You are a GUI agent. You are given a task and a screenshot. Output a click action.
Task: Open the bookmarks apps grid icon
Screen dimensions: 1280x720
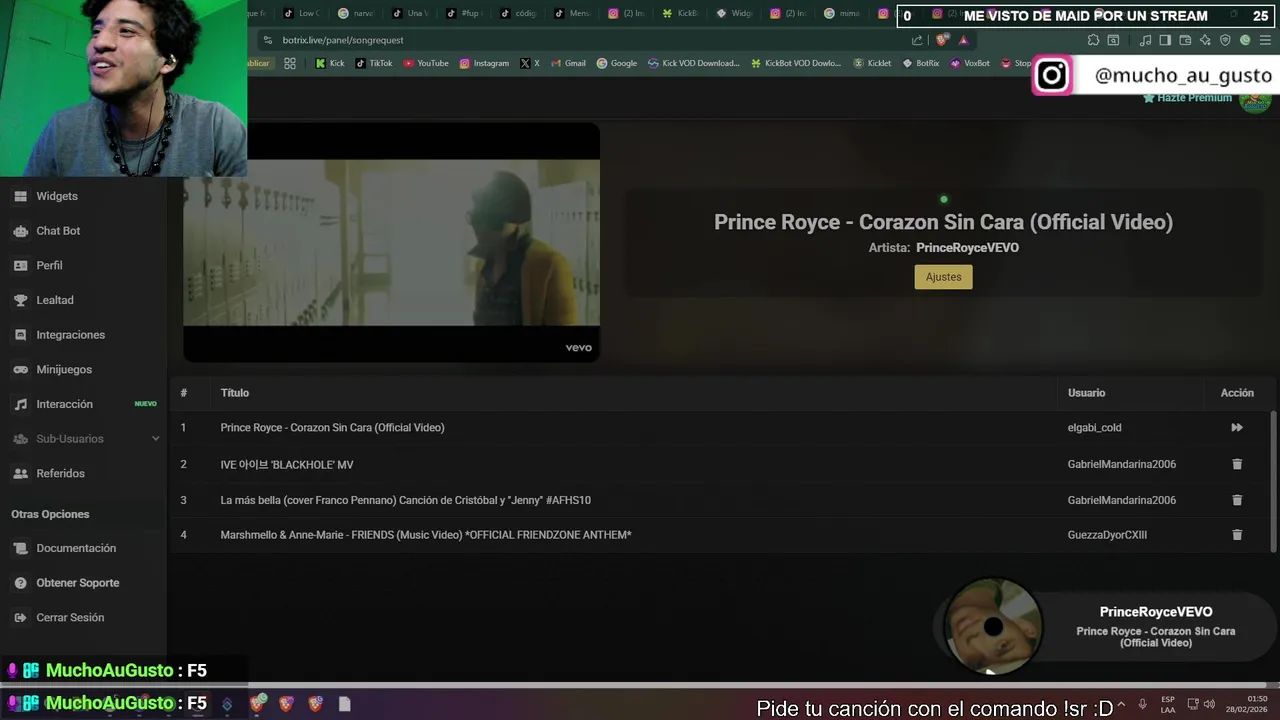pyautogui.click(x=290, y=63)
